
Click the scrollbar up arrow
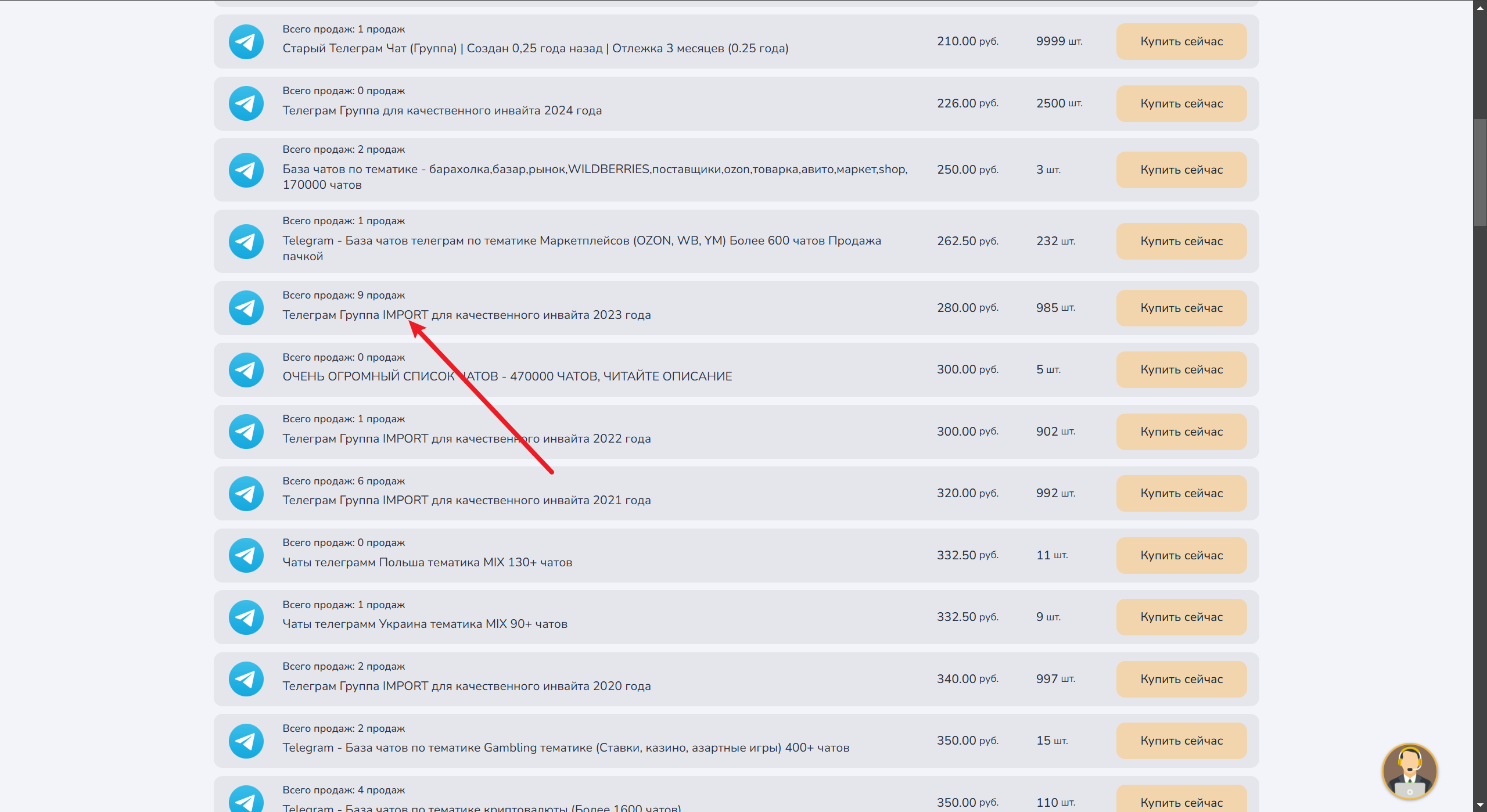click(x=1480, y=7)
